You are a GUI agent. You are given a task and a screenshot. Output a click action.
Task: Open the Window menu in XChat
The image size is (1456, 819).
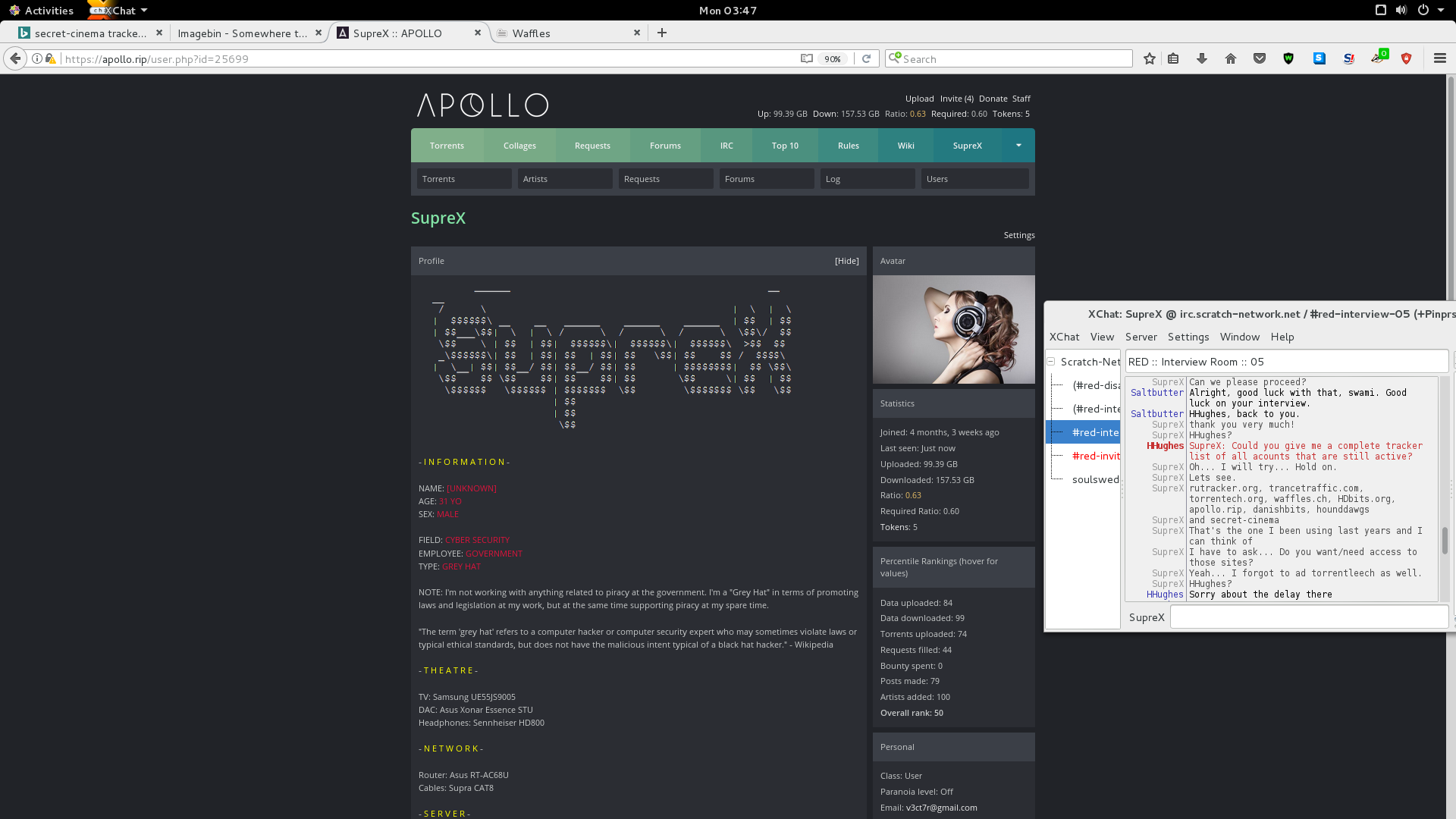(1239, 337)
